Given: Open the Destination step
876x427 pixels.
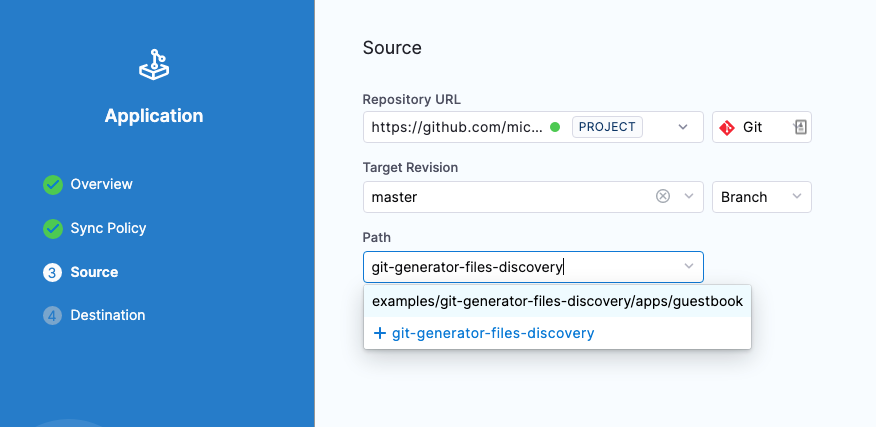Looking at the screenshot, I should (107, 316).
